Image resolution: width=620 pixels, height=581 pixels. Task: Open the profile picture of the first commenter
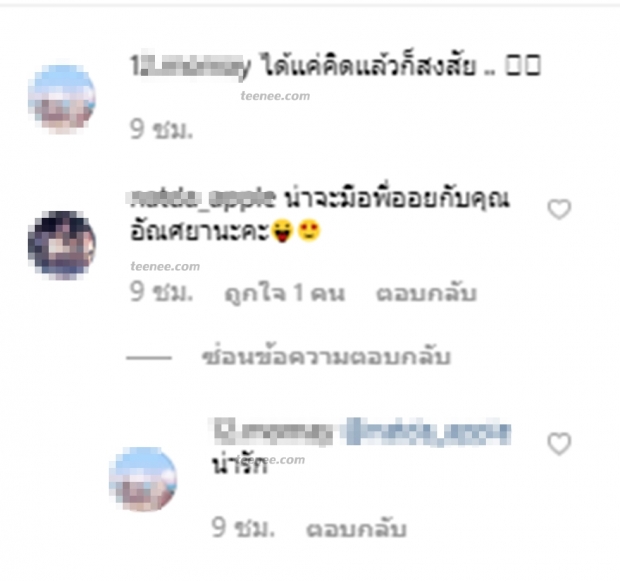62,99
